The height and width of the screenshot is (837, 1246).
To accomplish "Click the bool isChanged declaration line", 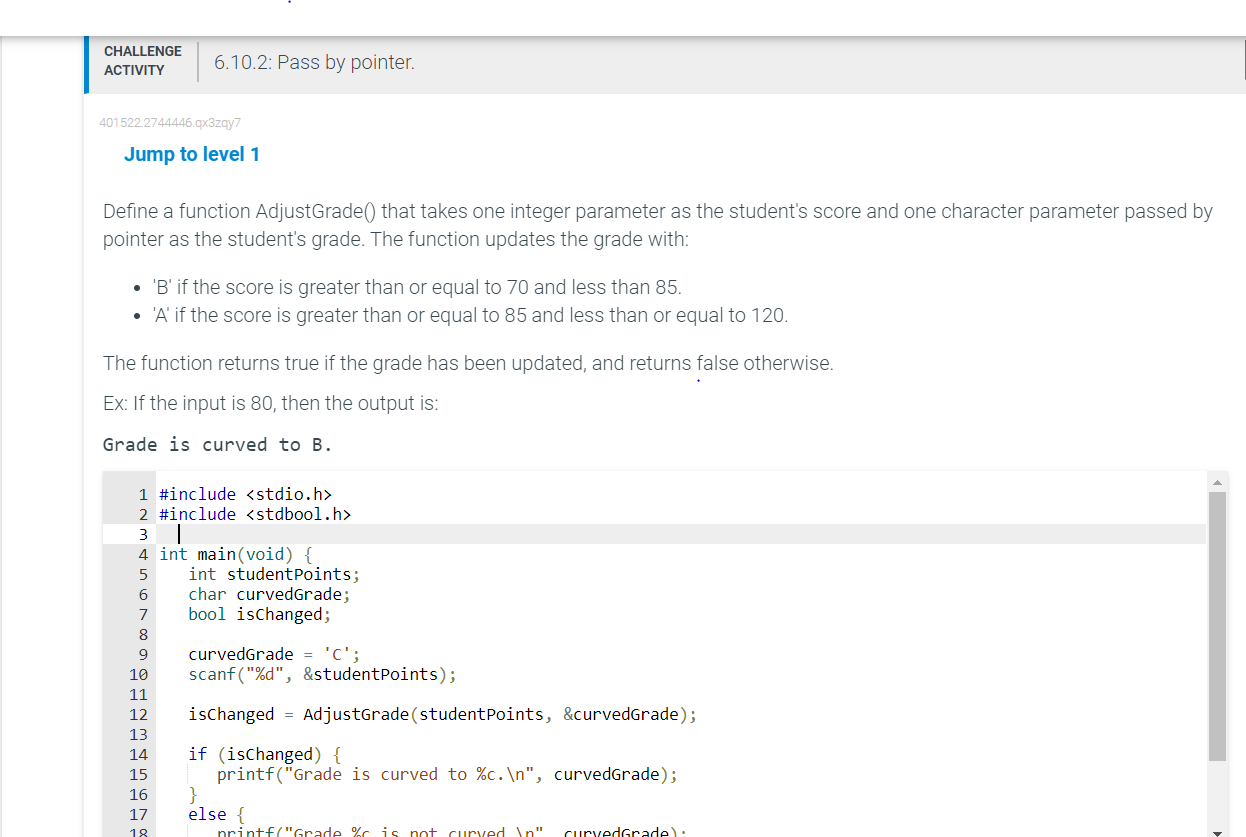I will point(259,613).
